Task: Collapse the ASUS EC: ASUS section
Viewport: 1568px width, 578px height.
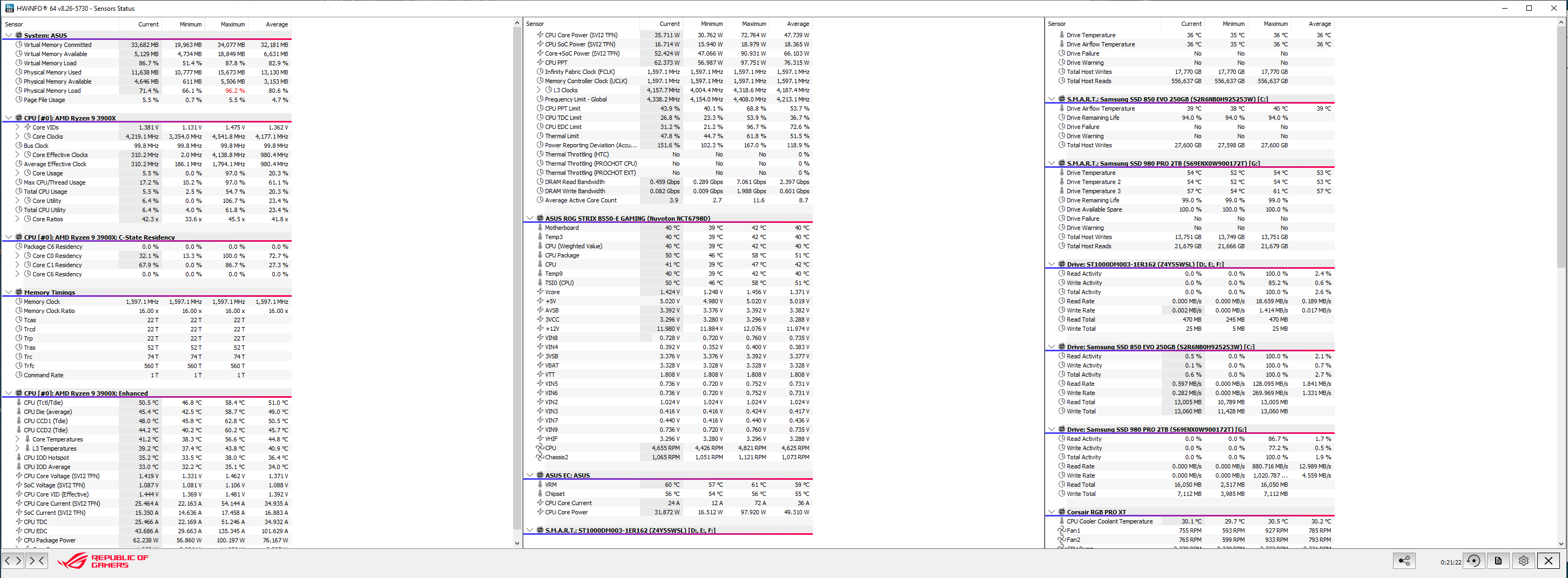Action: click(529, 475)
